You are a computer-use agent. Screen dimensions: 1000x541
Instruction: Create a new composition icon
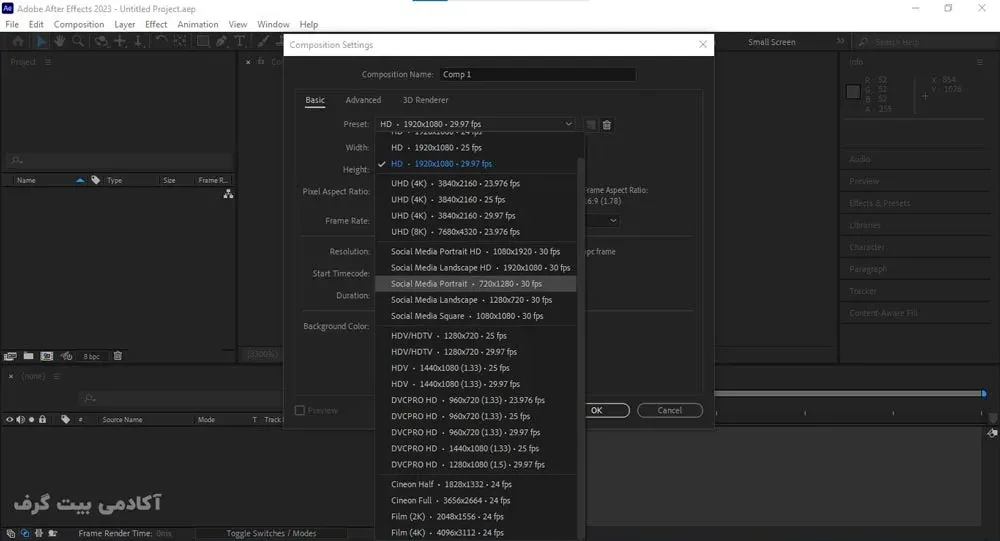[x=47, y=356]
